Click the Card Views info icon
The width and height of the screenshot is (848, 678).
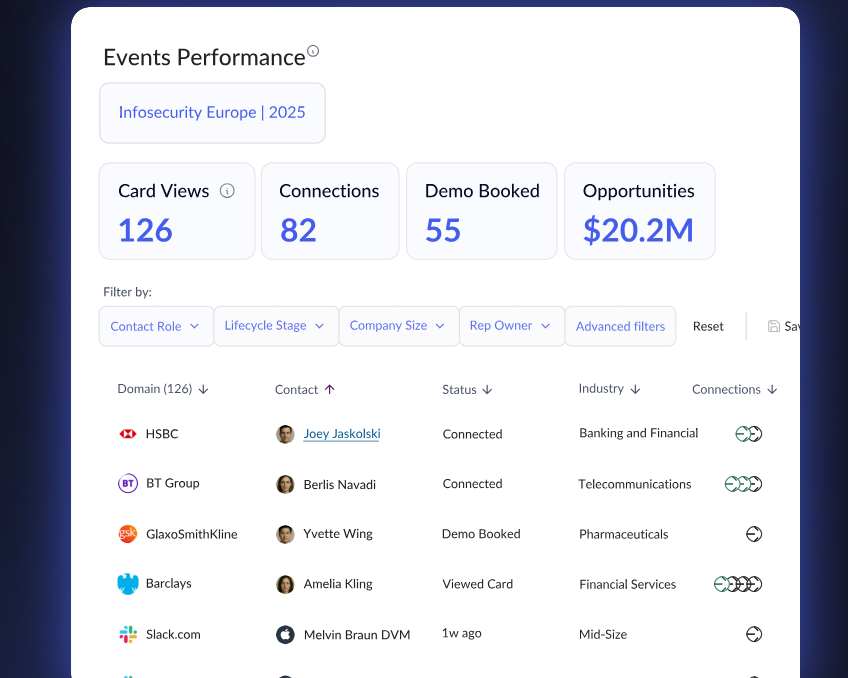pyautogui.click(x=227, y=191)
